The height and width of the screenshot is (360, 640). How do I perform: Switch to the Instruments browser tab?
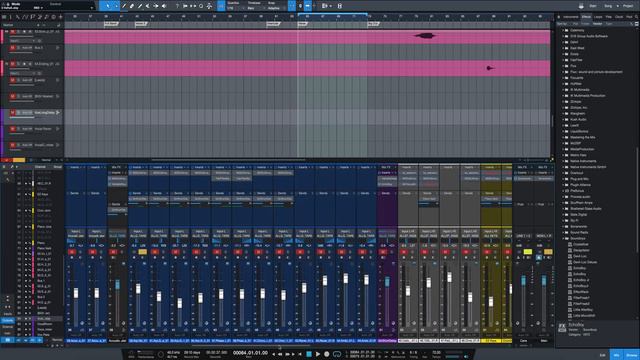coord(571,17)
